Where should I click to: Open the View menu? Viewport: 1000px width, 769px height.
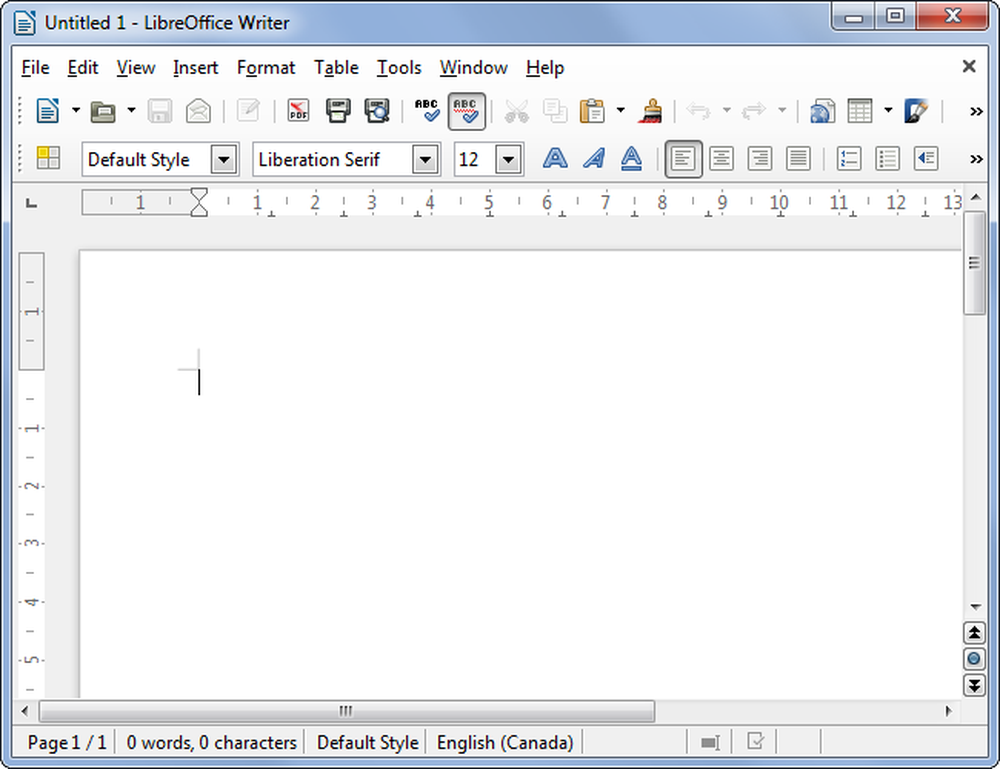click(x=136, y=68)
